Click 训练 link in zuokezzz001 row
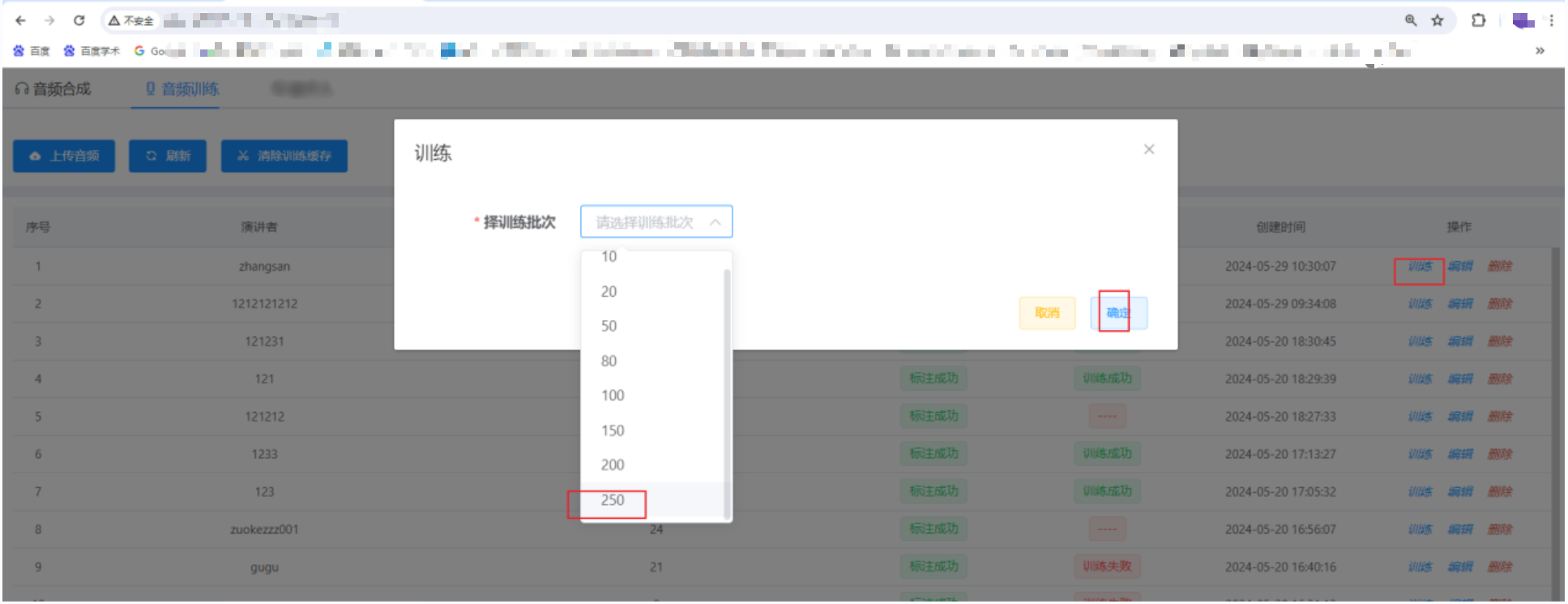 (1420, 529)
